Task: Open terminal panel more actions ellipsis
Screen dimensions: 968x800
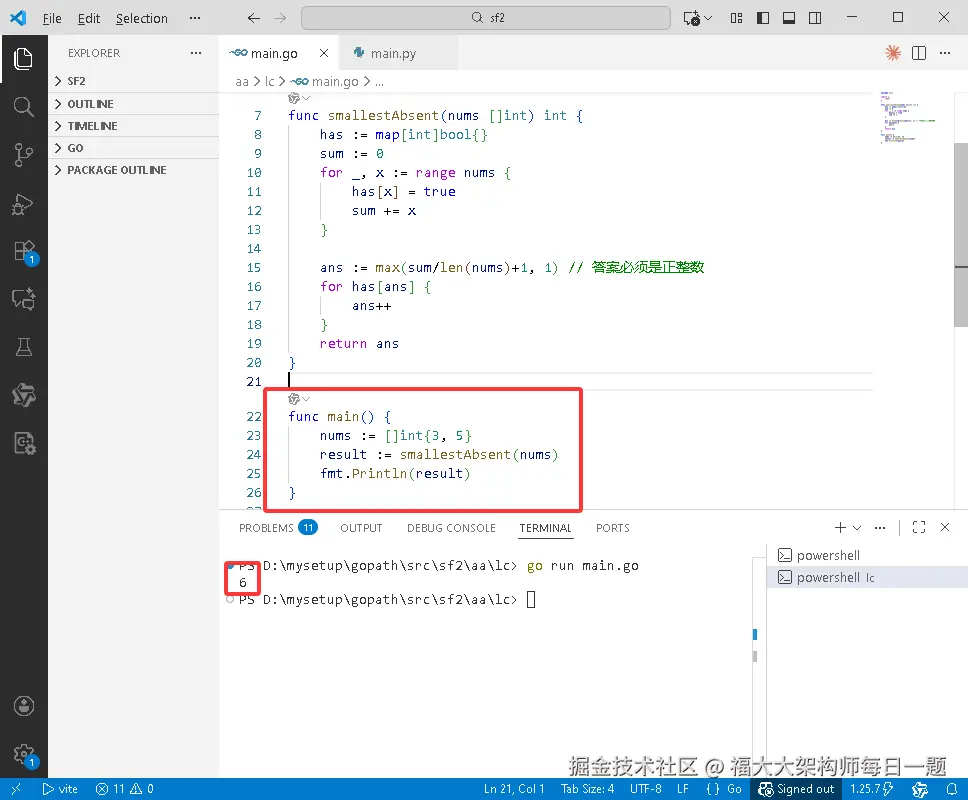Action: [880, 527]
